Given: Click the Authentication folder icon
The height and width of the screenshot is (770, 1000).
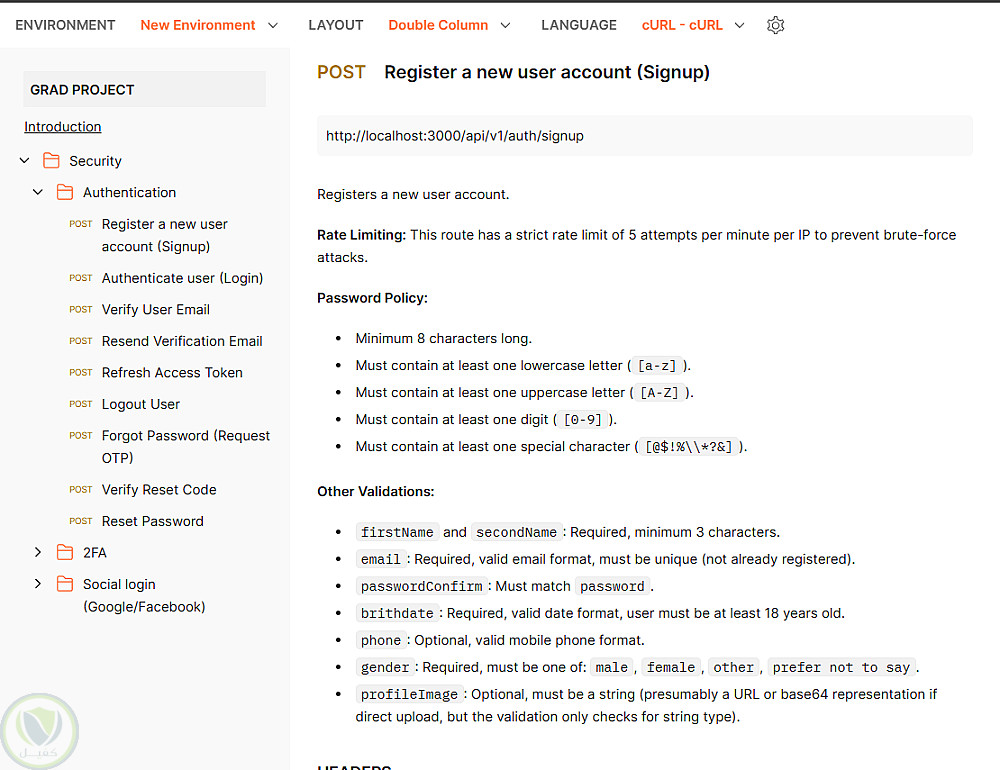Looking at the screenshot, I should (x=65, y=192).
